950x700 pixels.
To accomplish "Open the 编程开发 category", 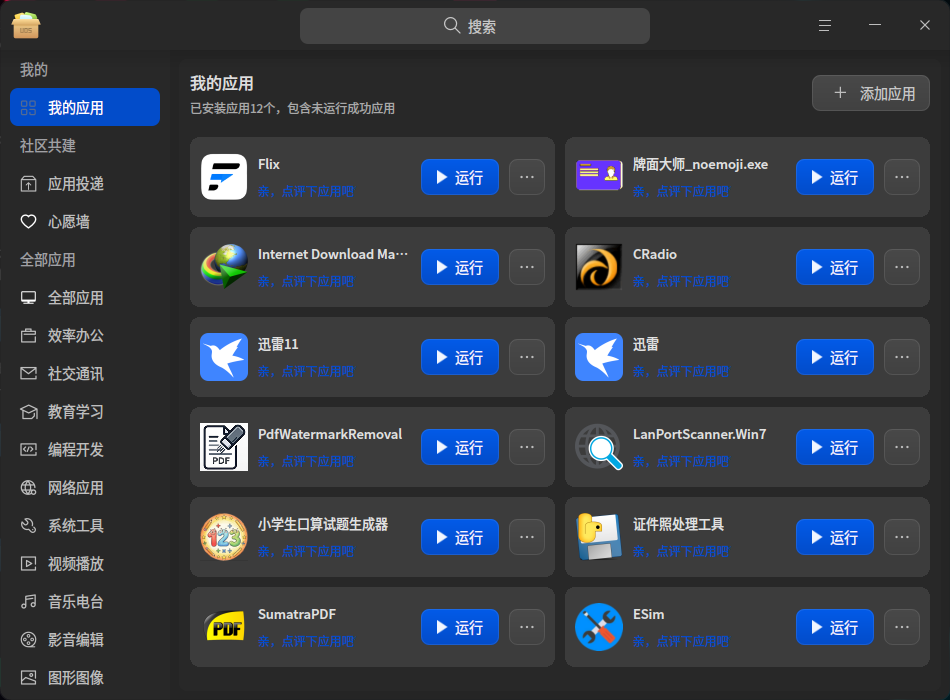I will (x=85, y=450).
